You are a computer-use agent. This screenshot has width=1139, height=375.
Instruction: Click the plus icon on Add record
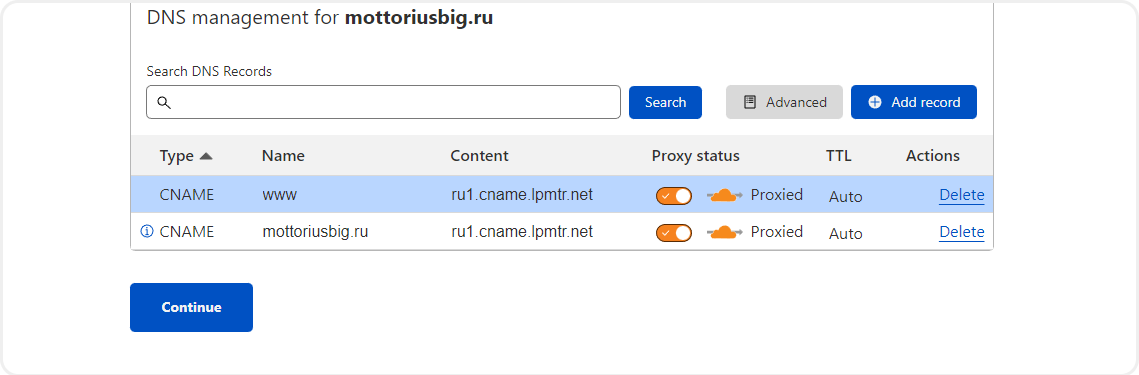[875, 102]
